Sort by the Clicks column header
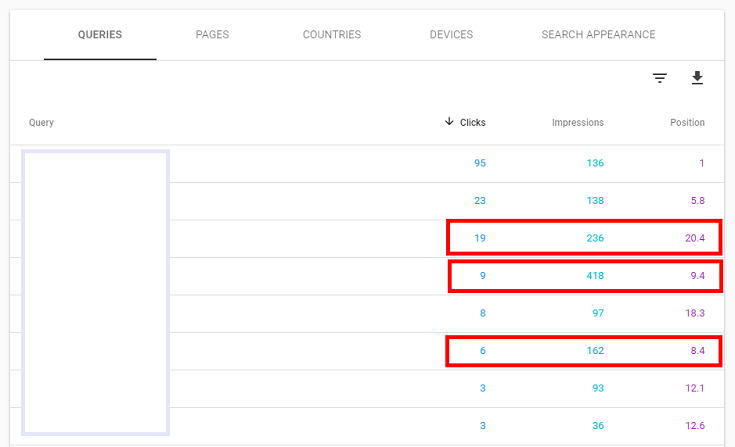Screen dimensions: 735x447 coord(472,122)
